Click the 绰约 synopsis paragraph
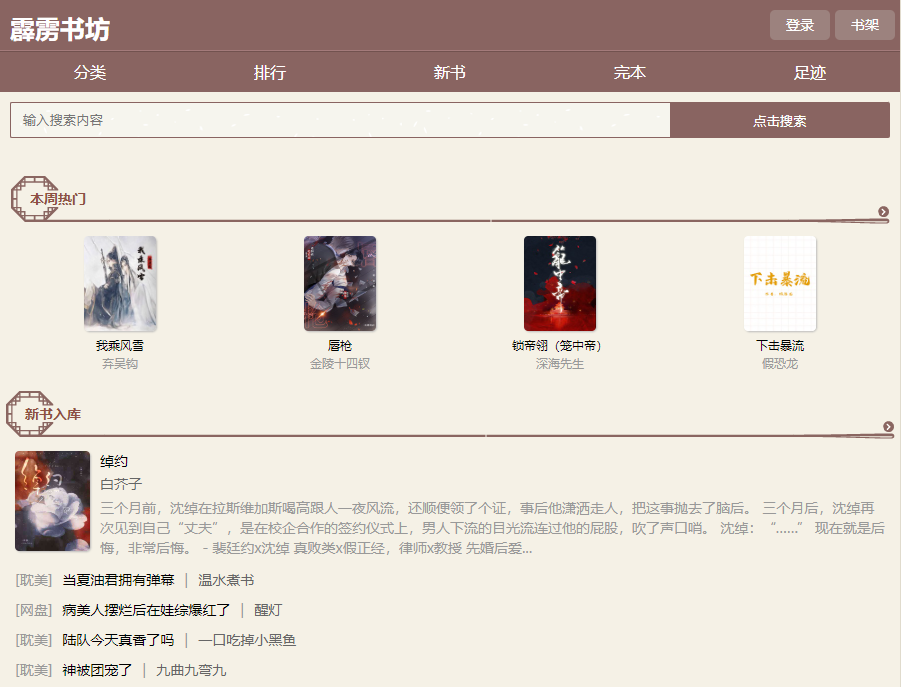901x687 pixels. [492, 528]
